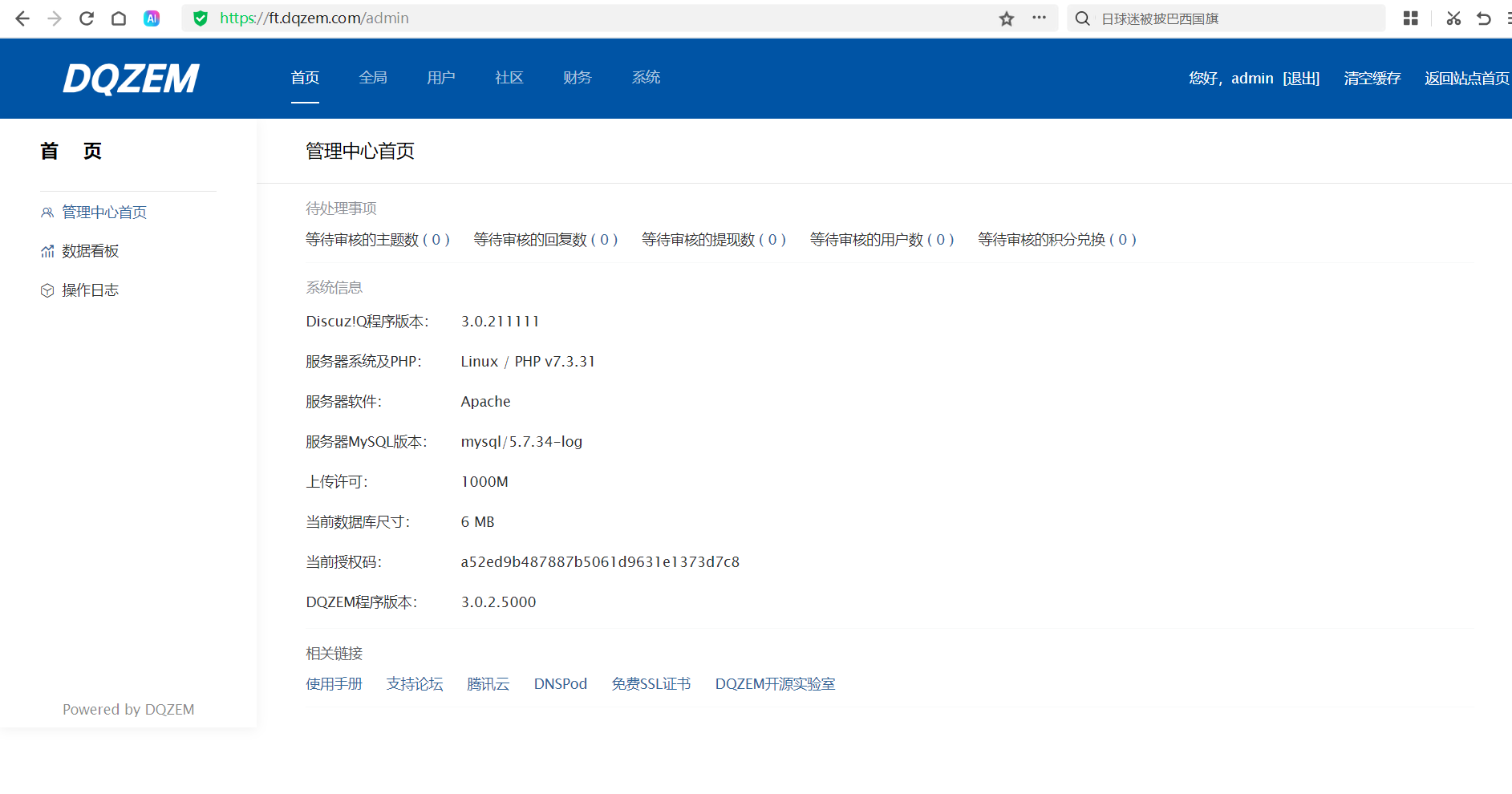This screenshot has height=794, width=1512.
Task: Click the browser forward arrow
Action: [55, 18]
